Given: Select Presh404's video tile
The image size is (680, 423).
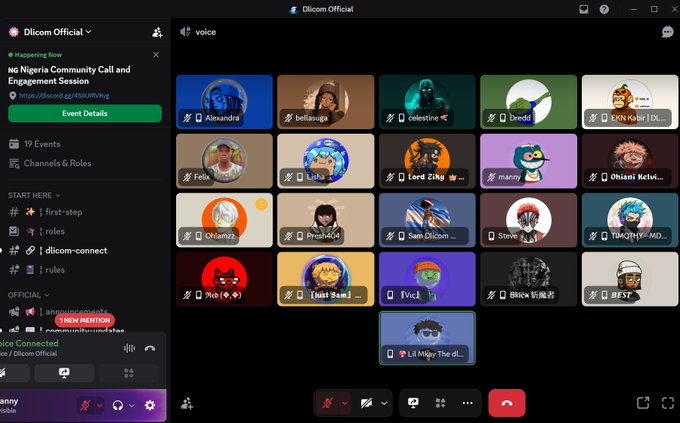Looking at the screenshot, I should (x=326, y=220).
